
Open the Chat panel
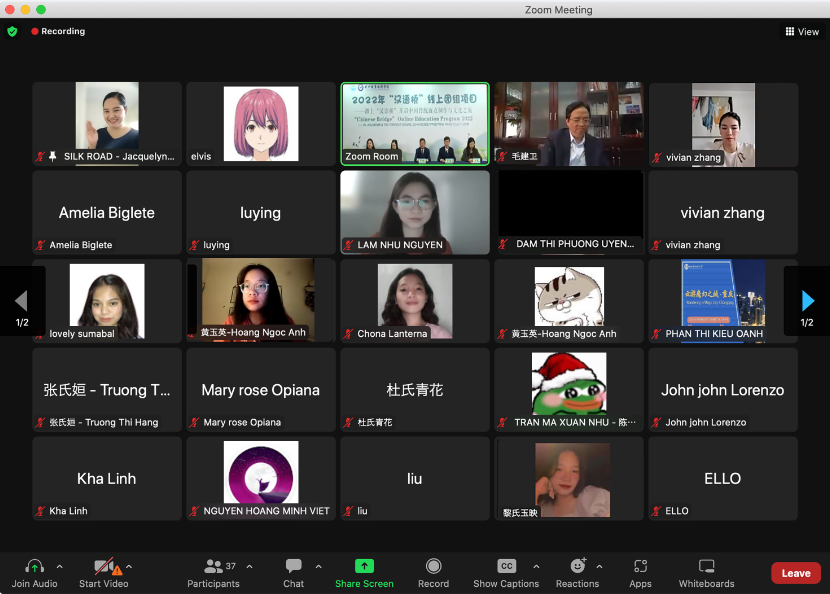click(293, 567)
